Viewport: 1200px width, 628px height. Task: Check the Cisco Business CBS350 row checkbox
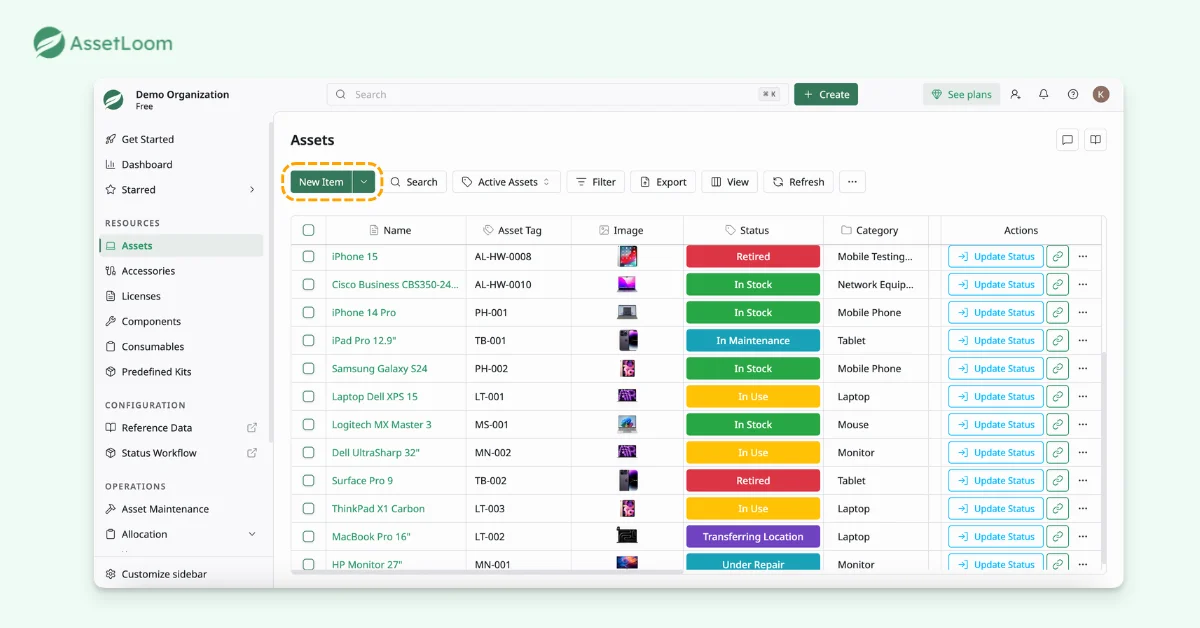308,285
